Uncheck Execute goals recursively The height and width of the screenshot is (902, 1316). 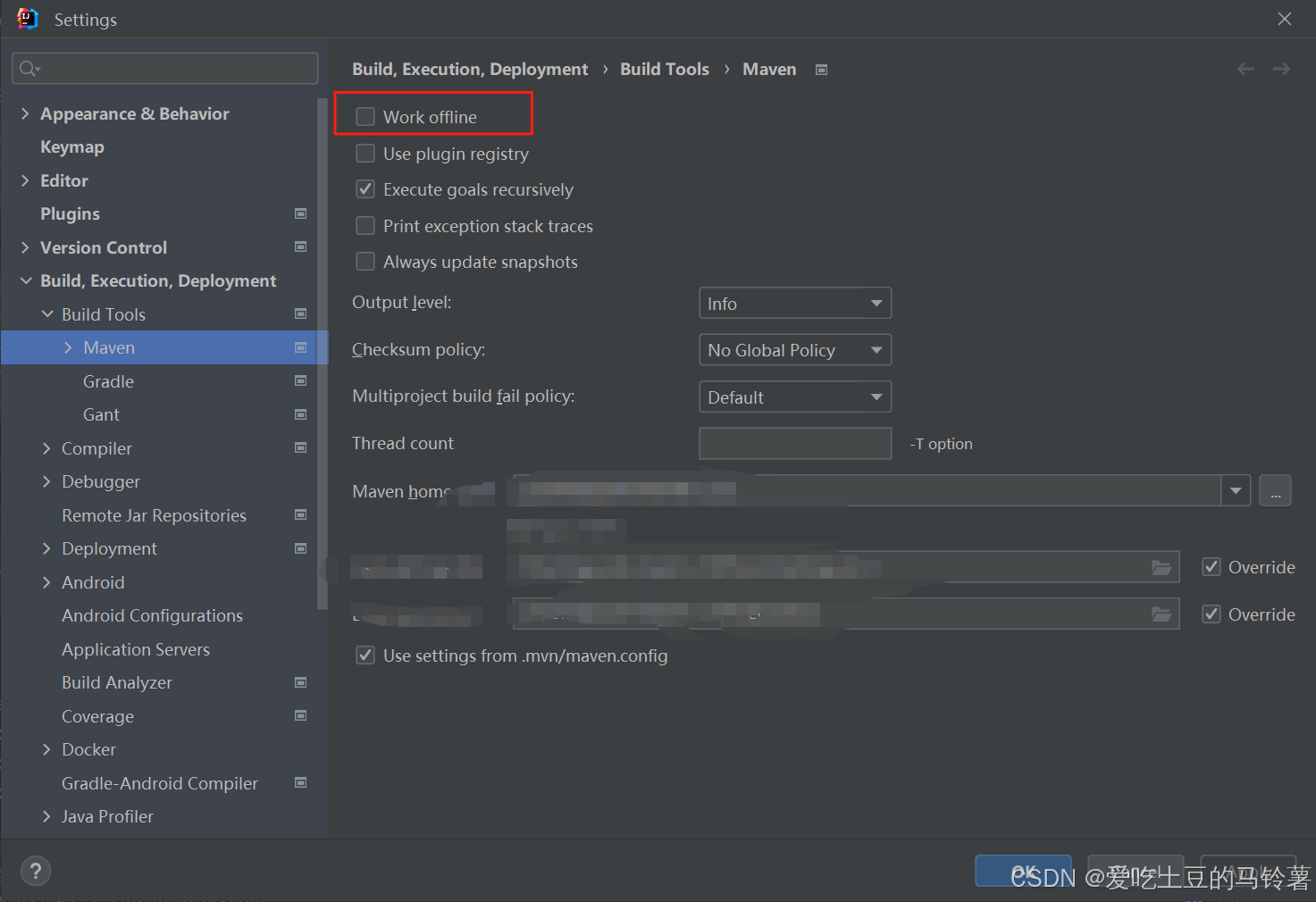pos(365,189)
